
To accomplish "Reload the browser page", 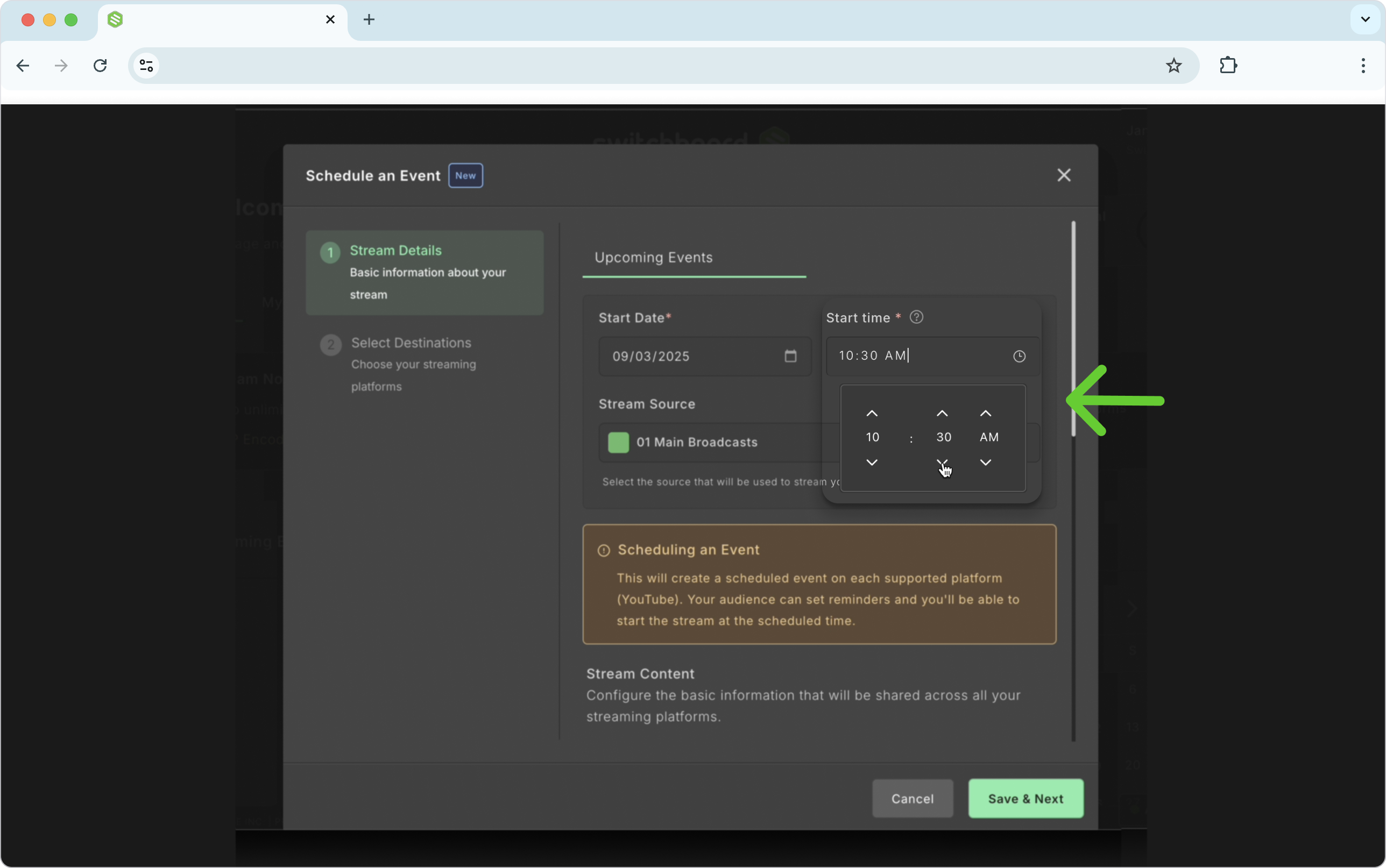I will 101,66.
